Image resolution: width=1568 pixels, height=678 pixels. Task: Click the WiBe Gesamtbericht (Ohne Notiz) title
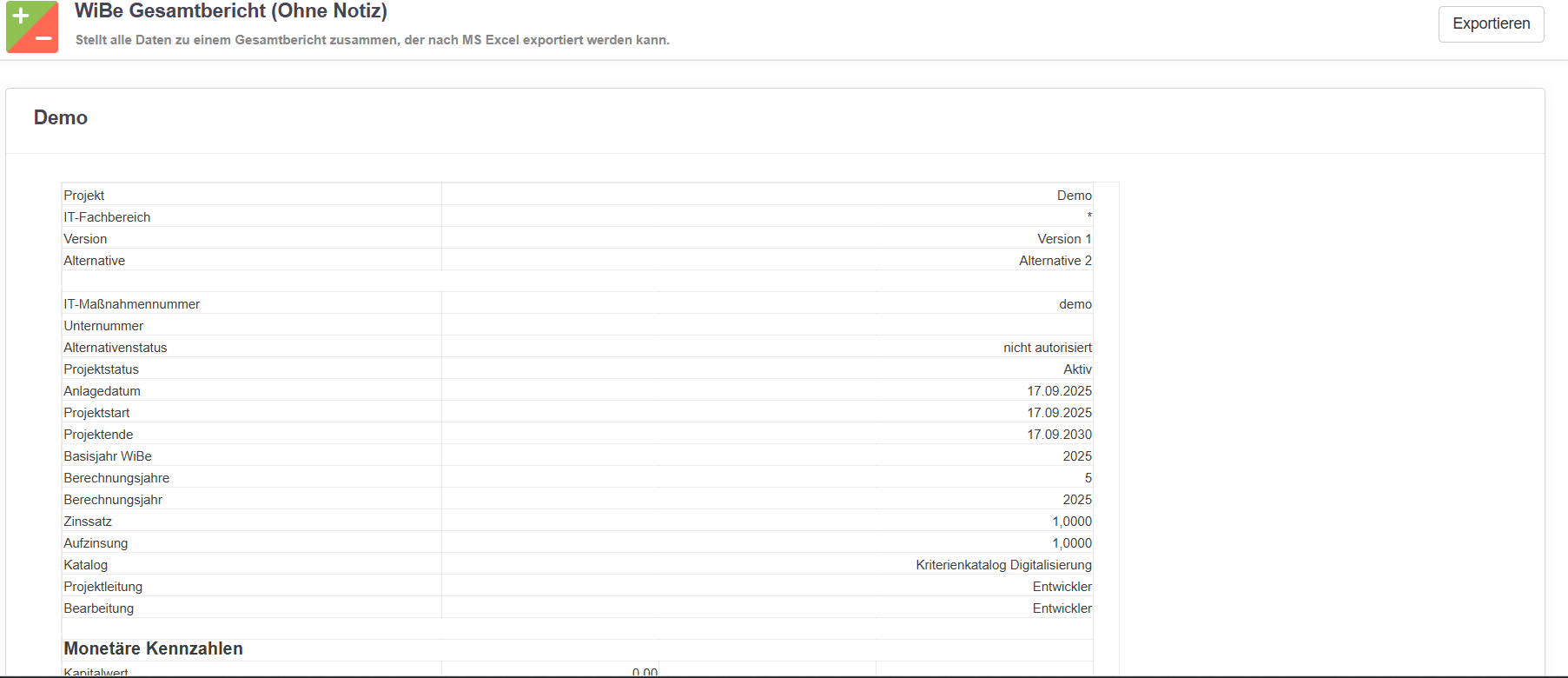coord(231,11)
